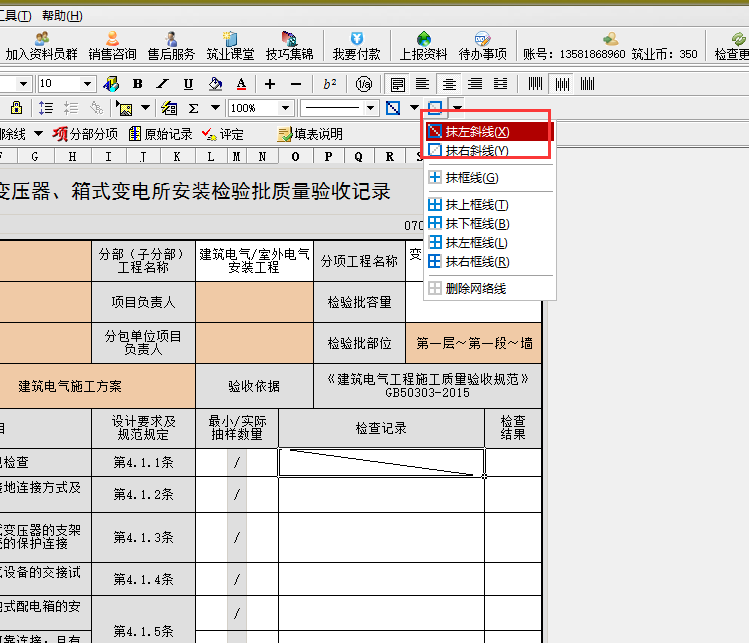Click the fill color bucket icon
This screenshot has height=643, width=749.
[215, 84]
